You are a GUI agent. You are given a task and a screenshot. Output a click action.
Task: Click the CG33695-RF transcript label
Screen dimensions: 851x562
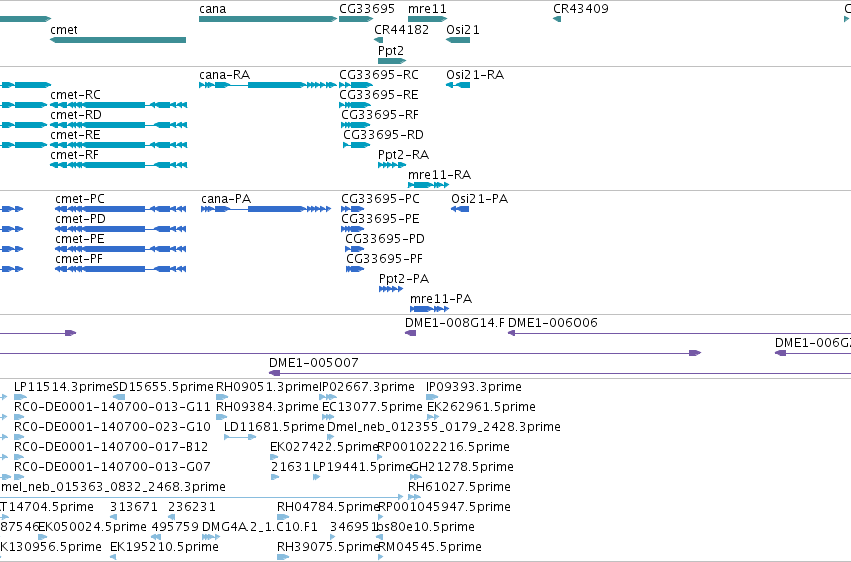[x=380, y=115]
